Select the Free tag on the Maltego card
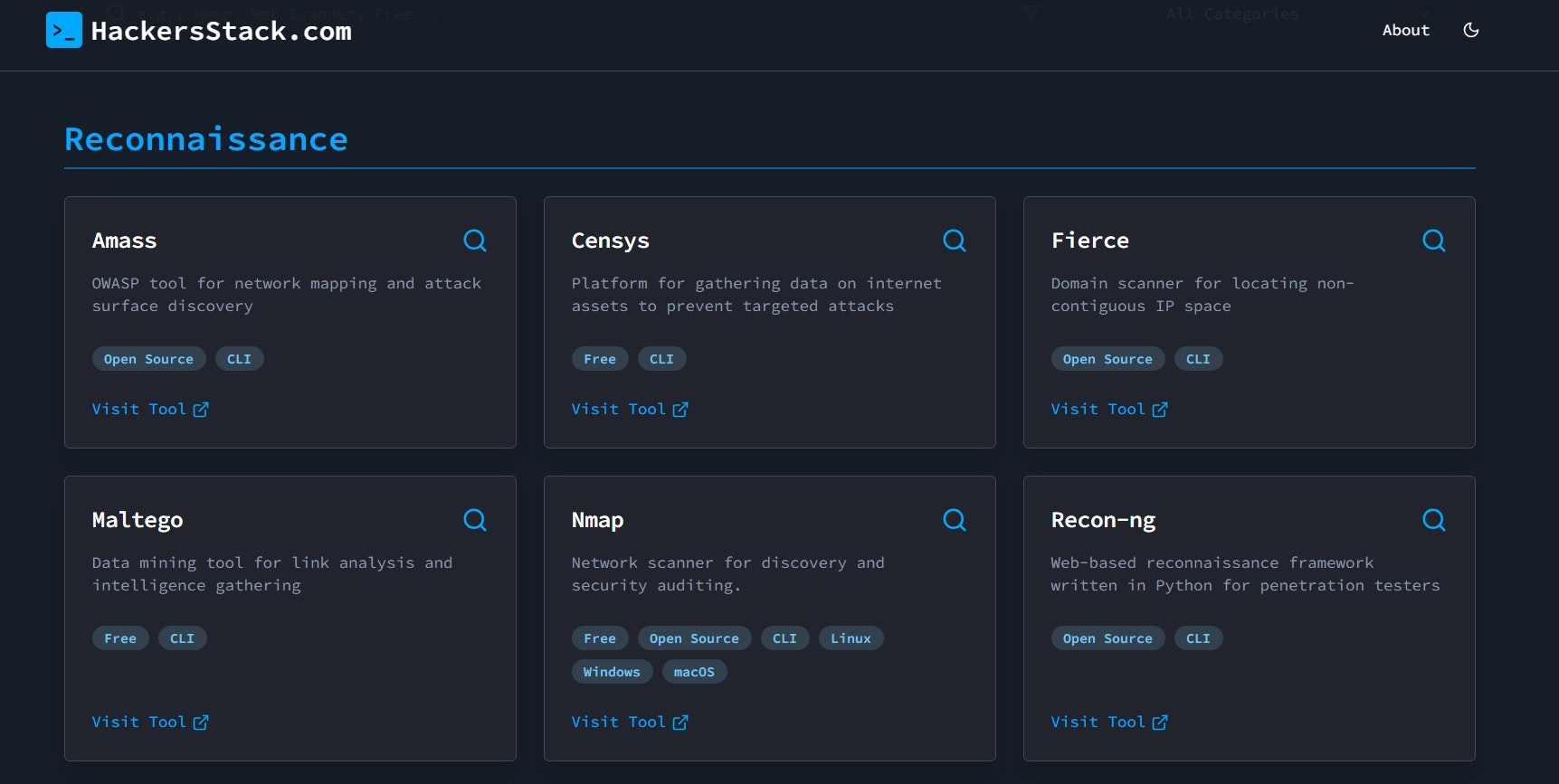Screen dimensions: 1559x784 coord(120,638)
